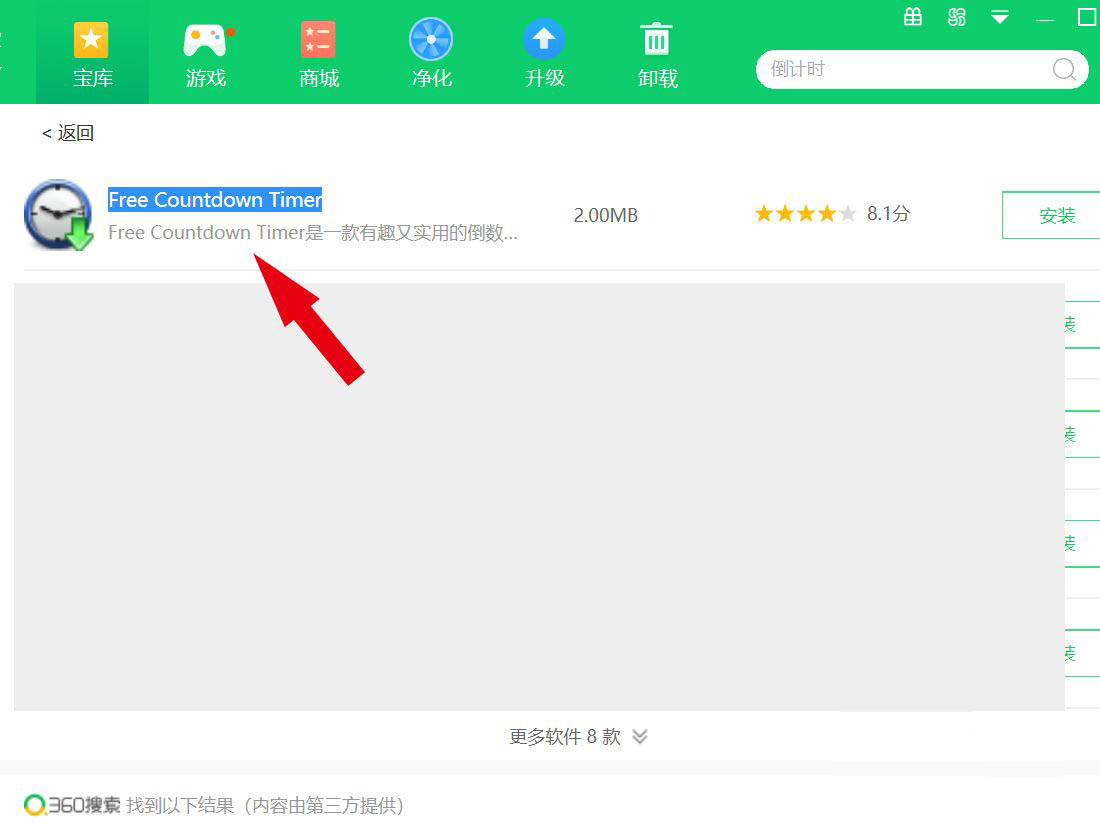This screenshot has width=1100, height=825.
Task: Click the Free Countdown Timer description text
Action: pyautogui.click(x=312, y=233)
